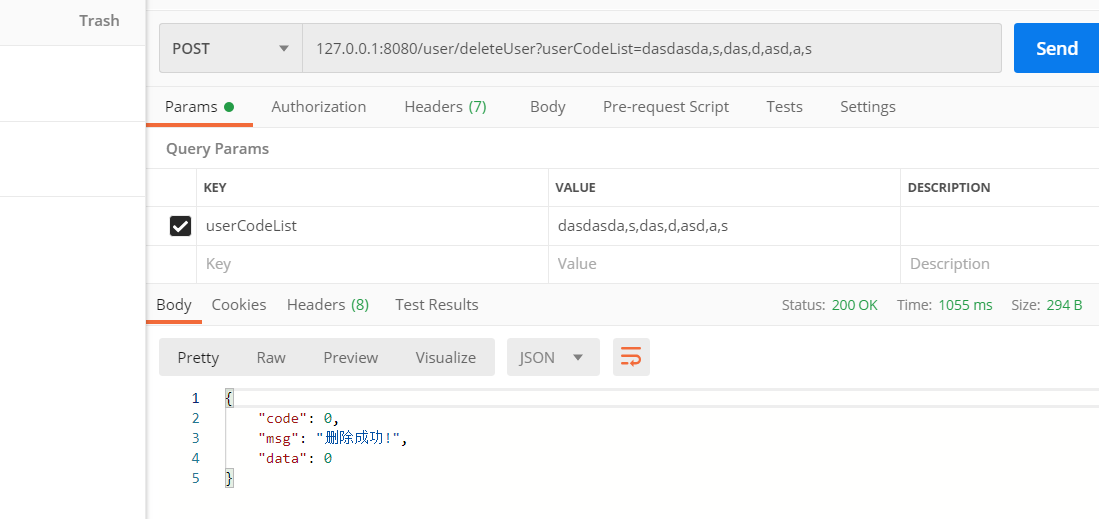Click the empty Description placeholder field

click(999, 264)
